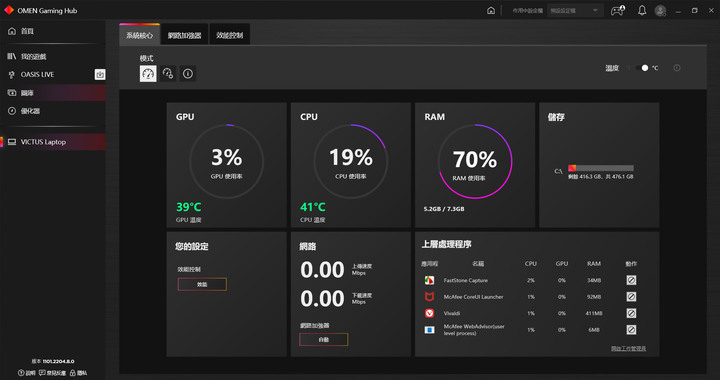Toggle the temperature unit switch to °C/°F
720x380 pixels.
pyautogui.click(x=641, y=68)
